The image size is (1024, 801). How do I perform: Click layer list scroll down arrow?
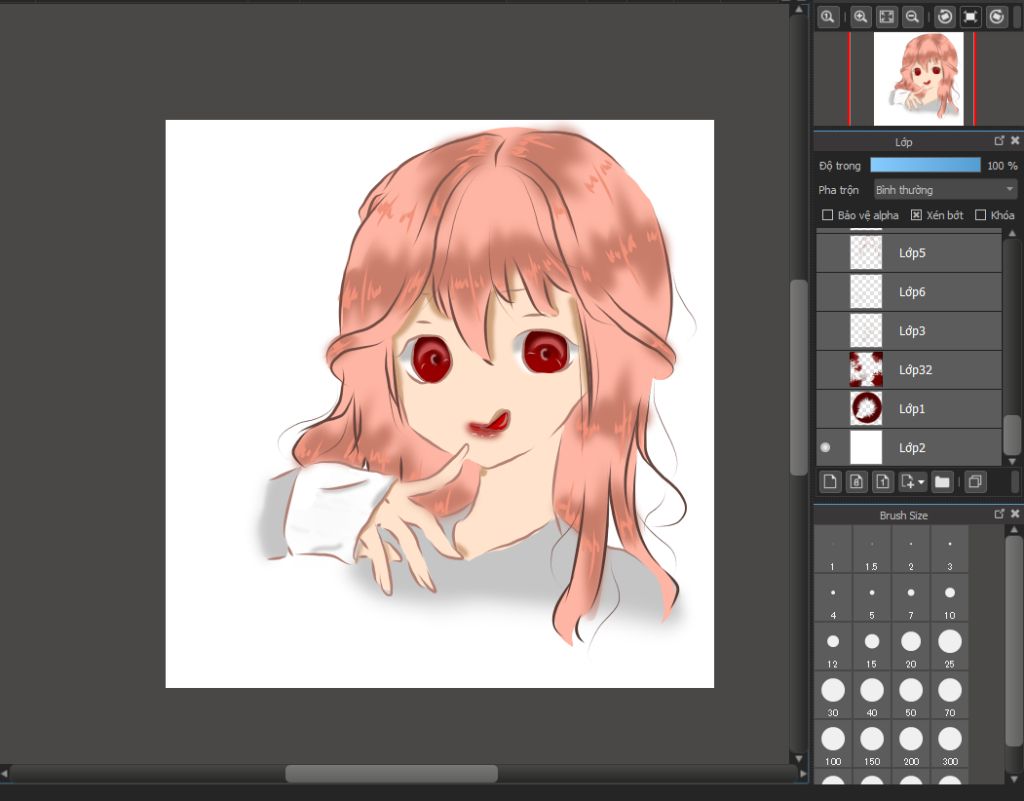(x=1012, y=461)
